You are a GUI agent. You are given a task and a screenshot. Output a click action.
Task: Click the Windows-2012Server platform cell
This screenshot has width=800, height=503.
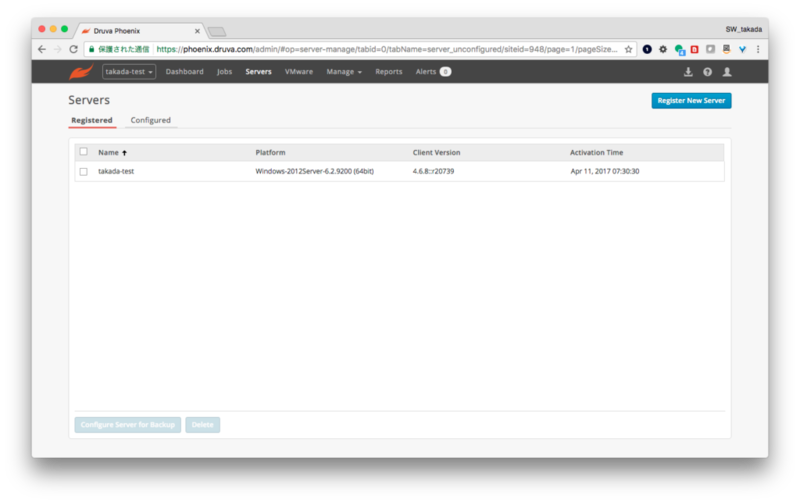tap(314, 171)
